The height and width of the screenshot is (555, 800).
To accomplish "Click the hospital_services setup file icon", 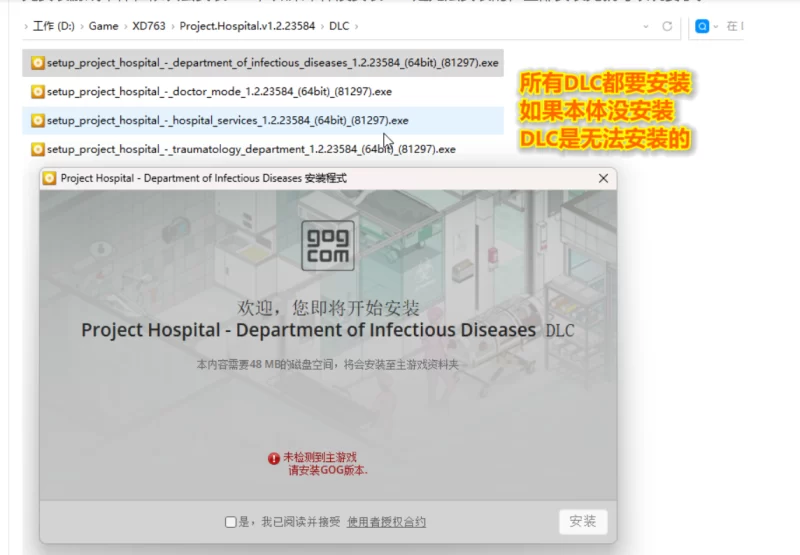I will pyautogui.click(x=37, y=120).
